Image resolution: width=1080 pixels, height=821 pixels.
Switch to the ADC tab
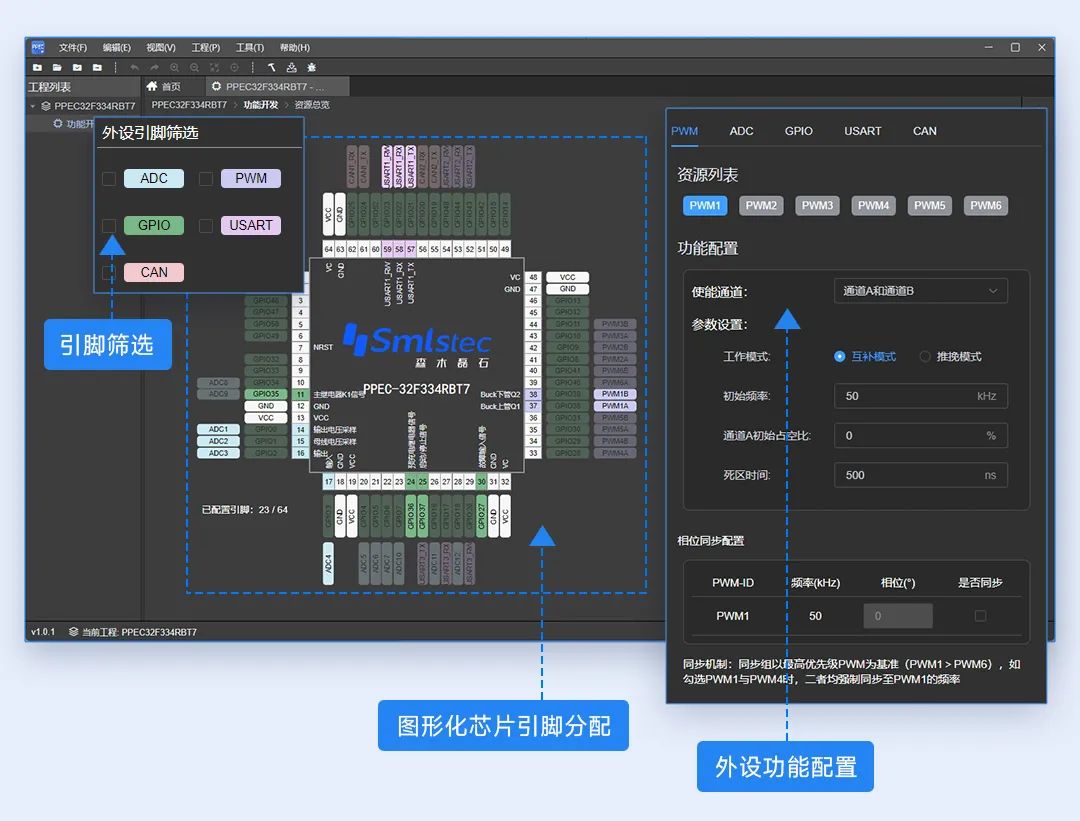[741, 131]
